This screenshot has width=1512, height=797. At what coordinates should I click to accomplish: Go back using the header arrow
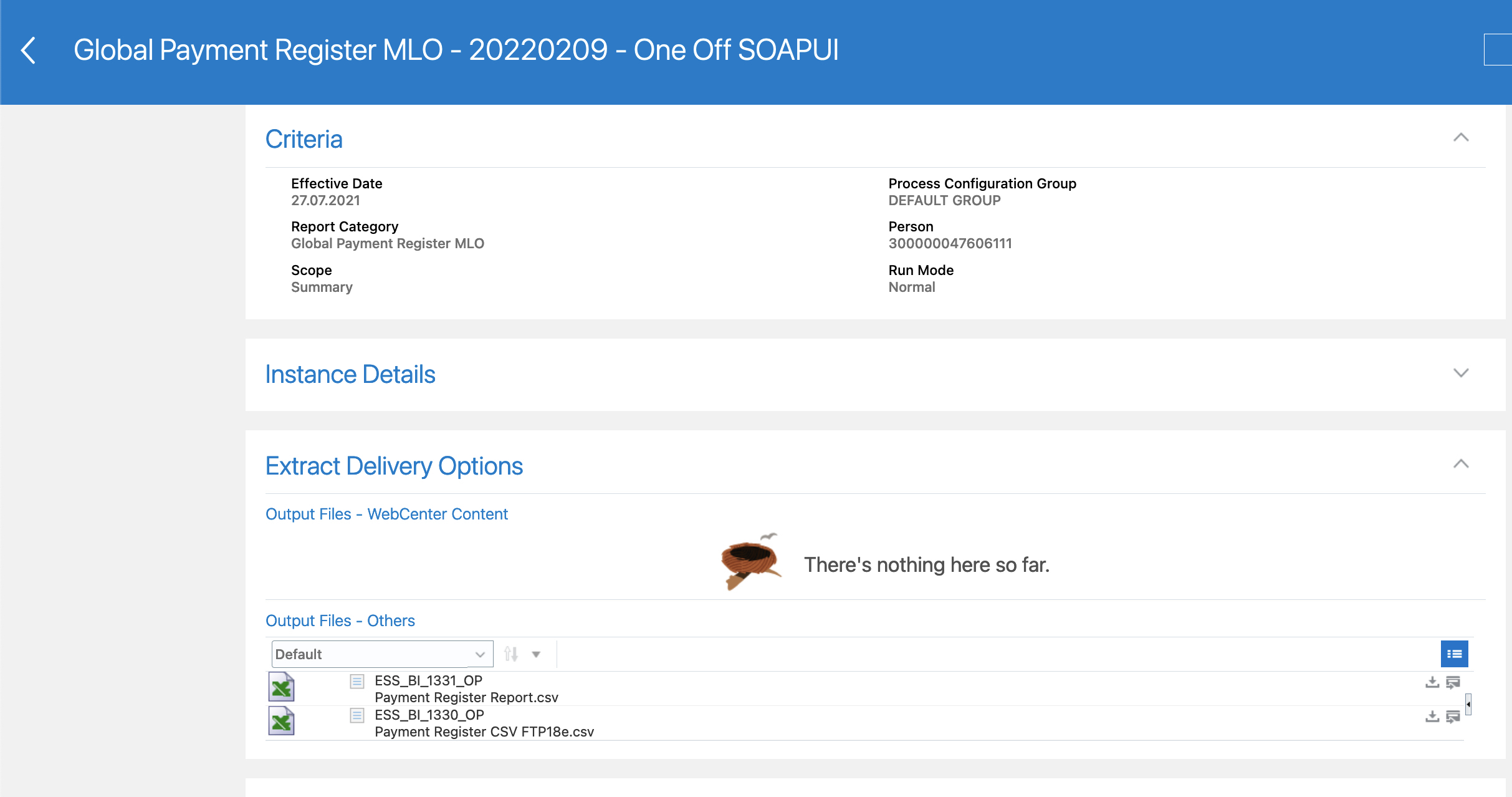point(28,50)
